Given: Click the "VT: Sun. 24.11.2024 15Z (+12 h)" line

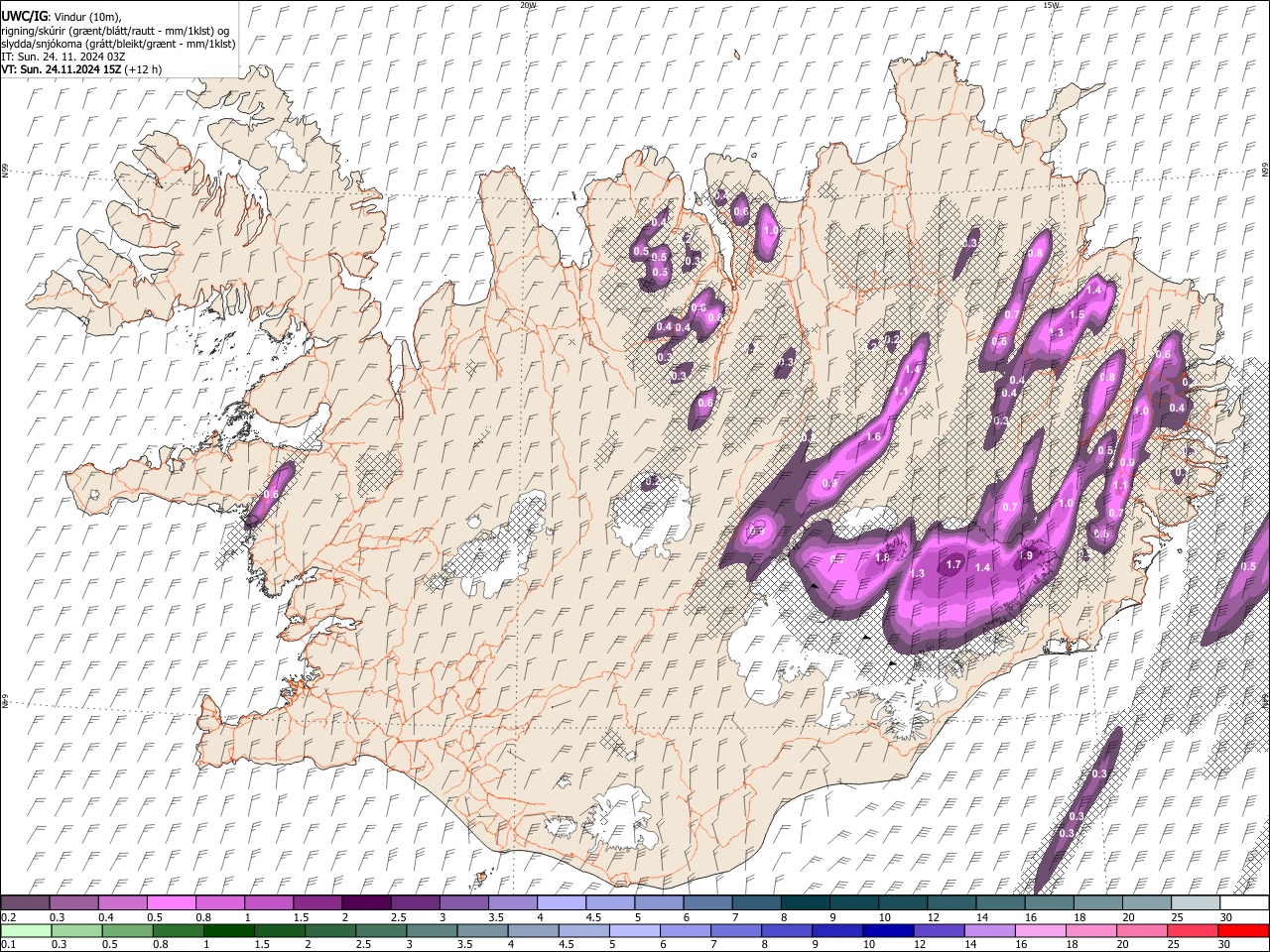Looking at the screenshot, I should pyautogui.click(x=81, y=69).
